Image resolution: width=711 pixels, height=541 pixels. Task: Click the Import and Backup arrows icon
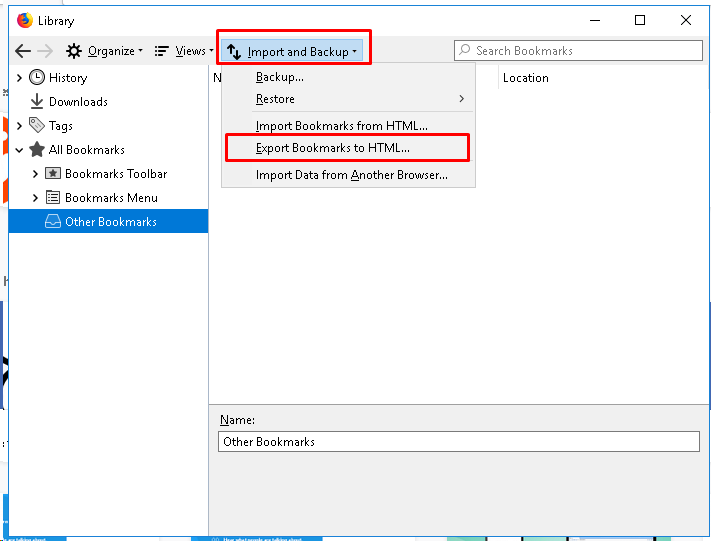pyautogui.click(x=234, y=52)
